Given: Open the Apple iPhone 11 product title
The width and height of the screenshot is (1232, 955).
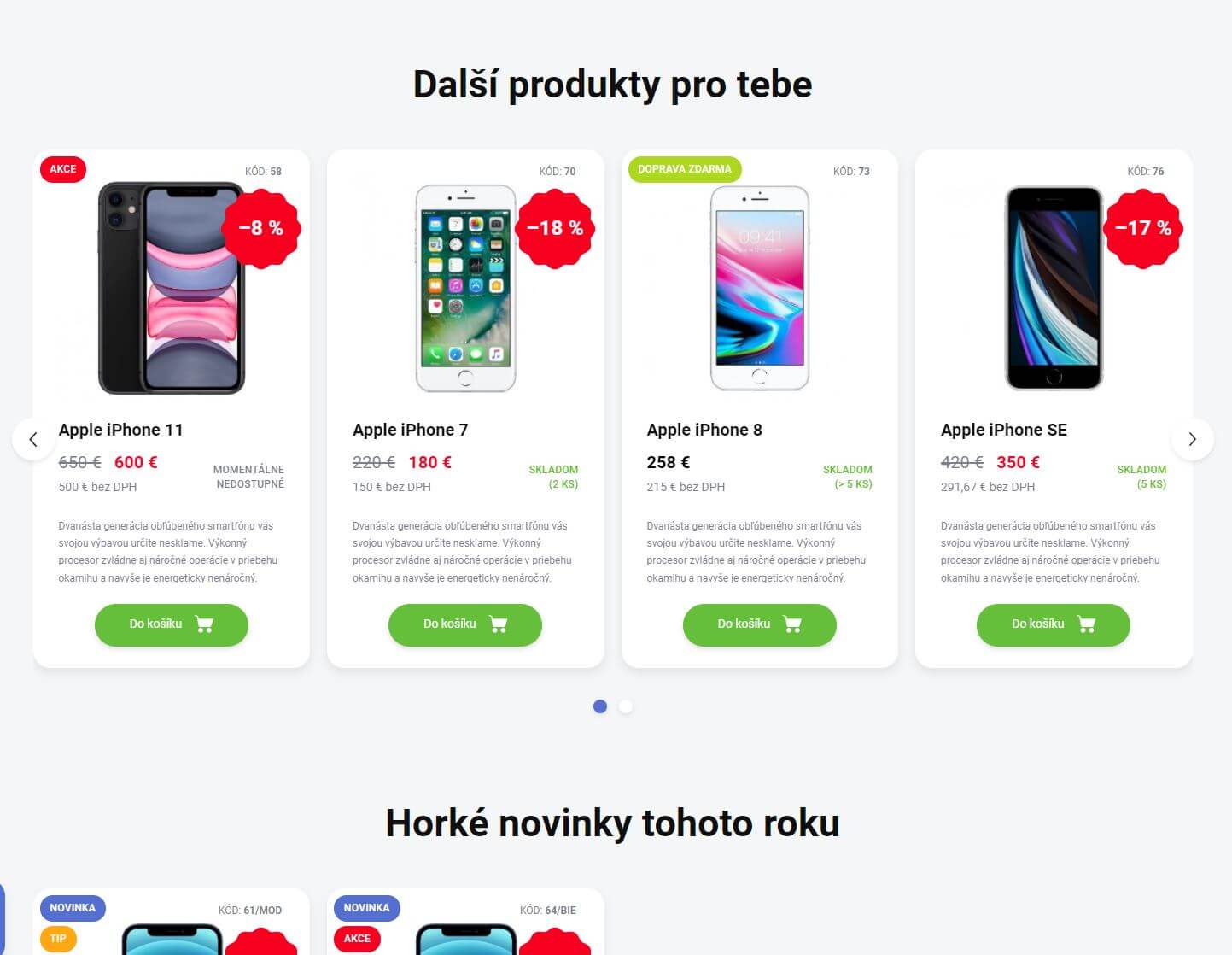Looking at the screenshot, I should [121, 430].
